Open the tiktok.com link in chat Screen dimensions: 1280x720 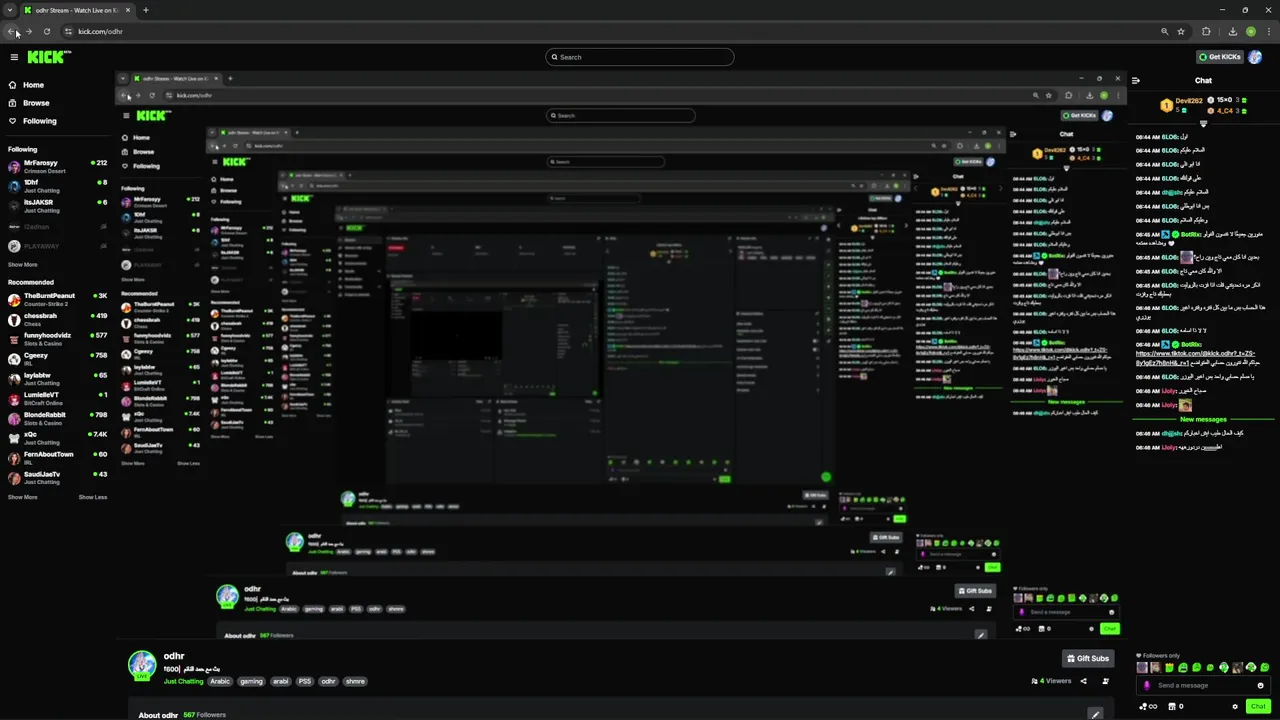coord(1195,357)
